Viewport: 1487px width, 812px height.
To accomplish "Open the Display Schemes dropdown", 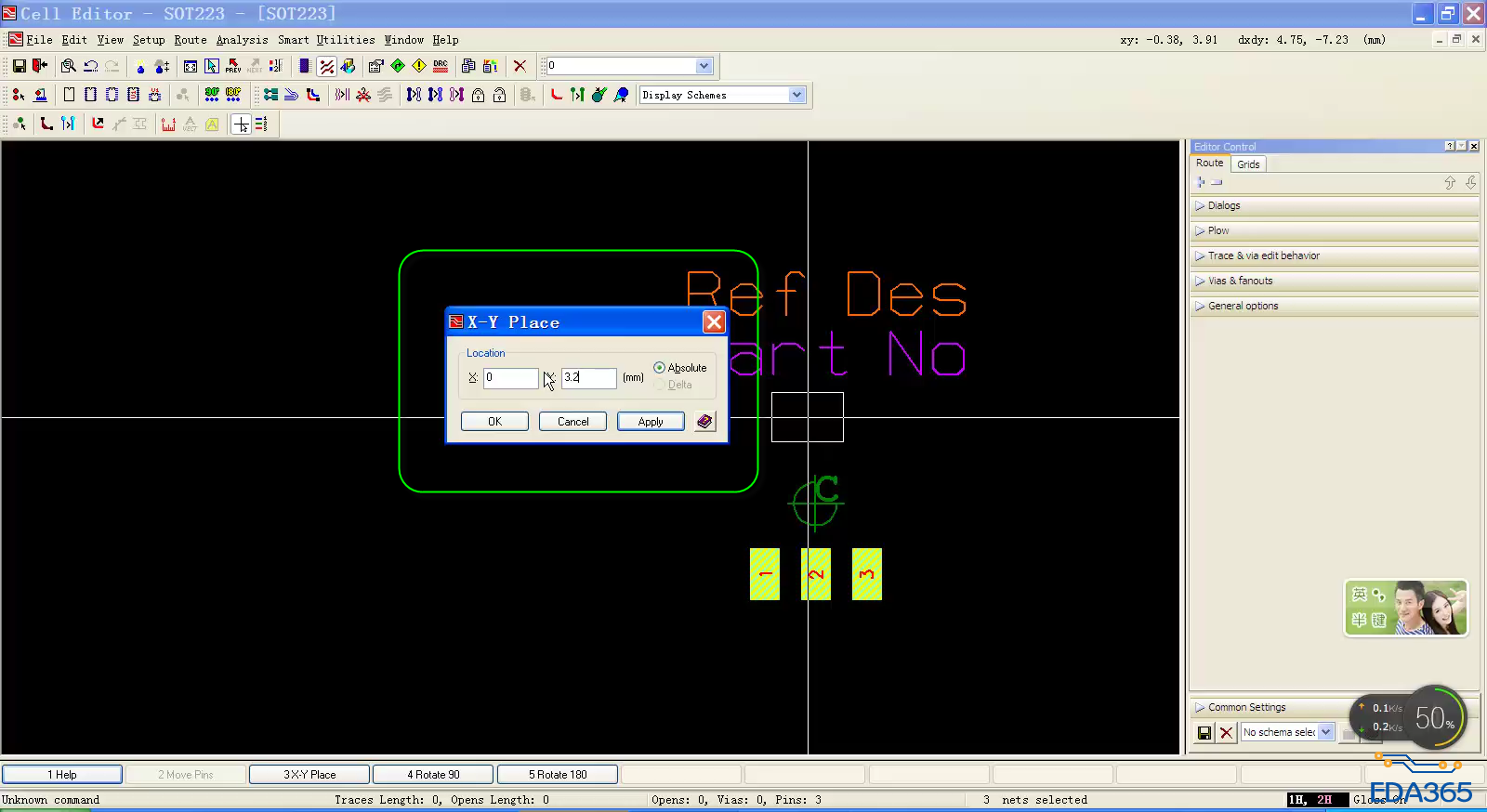I will [x=796, y=95].
